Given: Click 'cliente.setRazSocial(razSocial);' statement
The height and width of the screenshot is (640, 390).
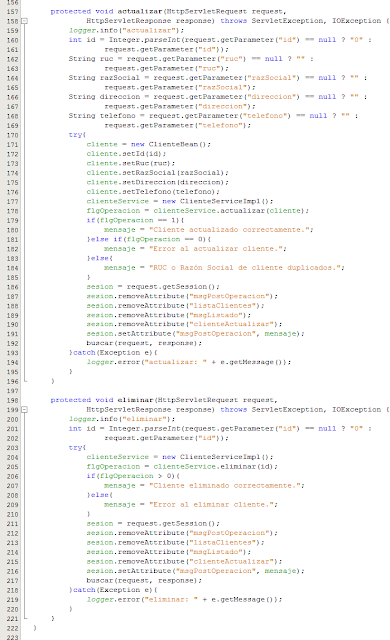Looking at the screenshot, I should coord(157,173).
